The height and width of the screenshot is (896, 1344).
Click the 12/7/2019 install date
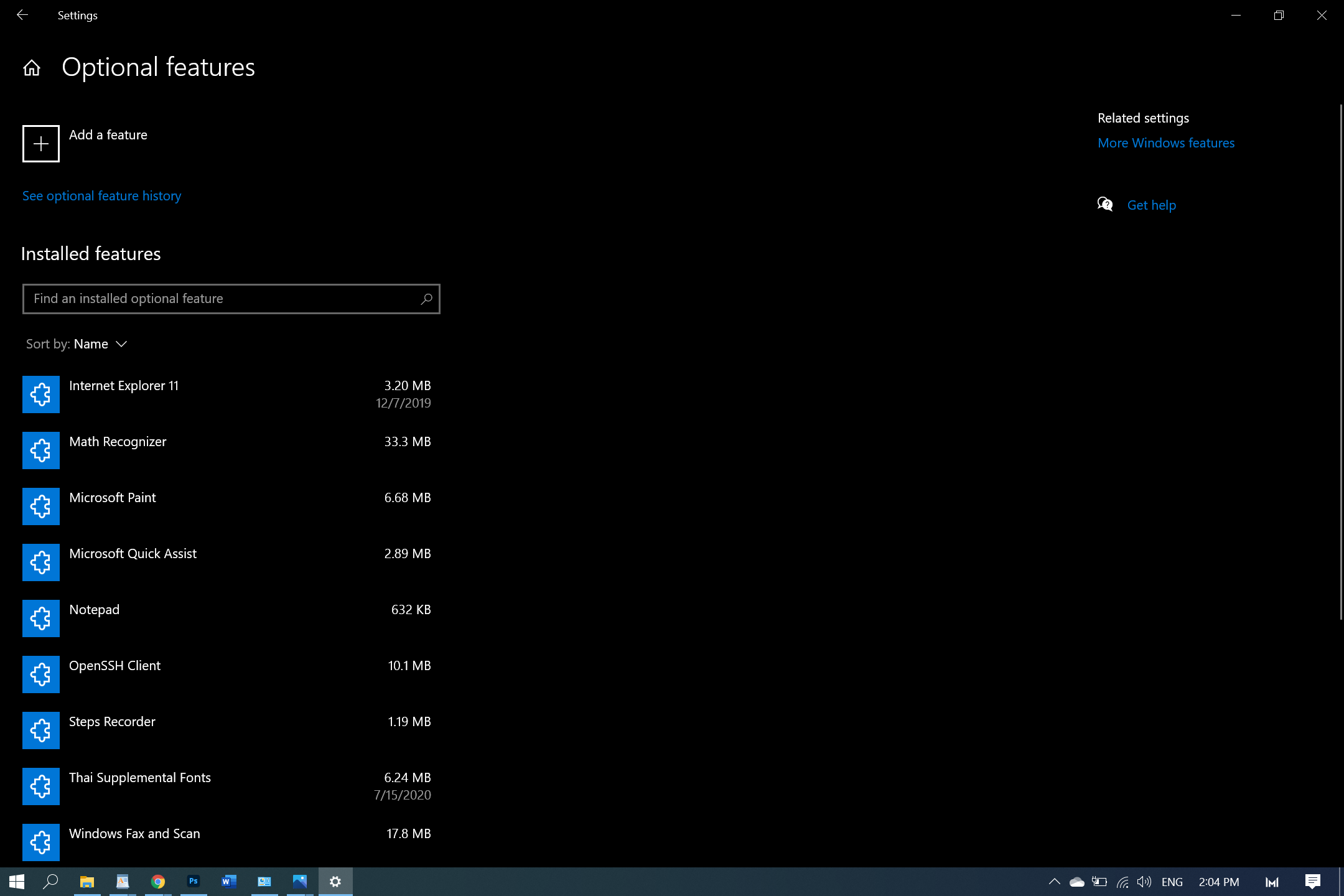(403, 403)
